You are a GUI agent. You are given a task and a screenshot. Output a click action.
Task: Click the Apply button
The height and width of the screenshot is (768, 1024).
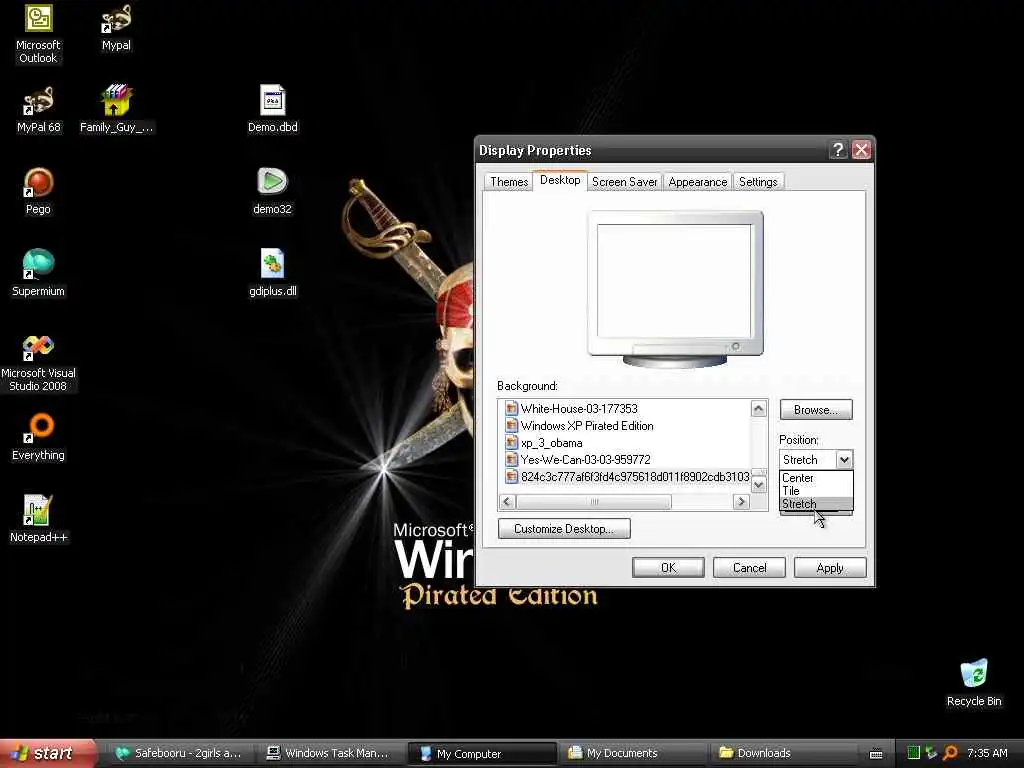point(830,568)
